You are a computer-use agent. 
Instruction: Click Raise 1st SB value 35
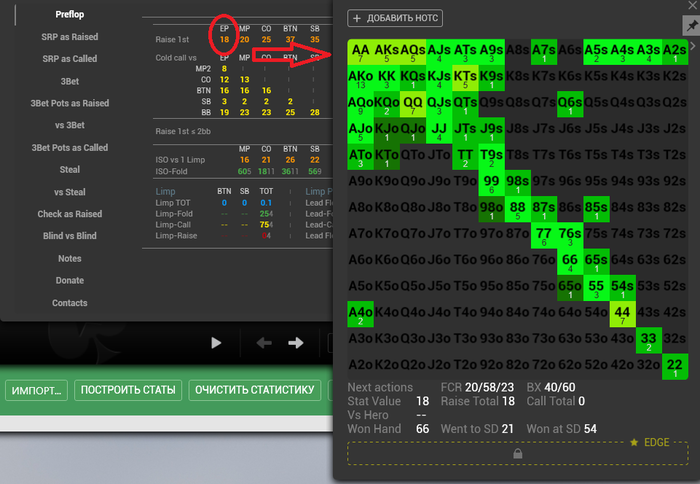click(315, 39)
